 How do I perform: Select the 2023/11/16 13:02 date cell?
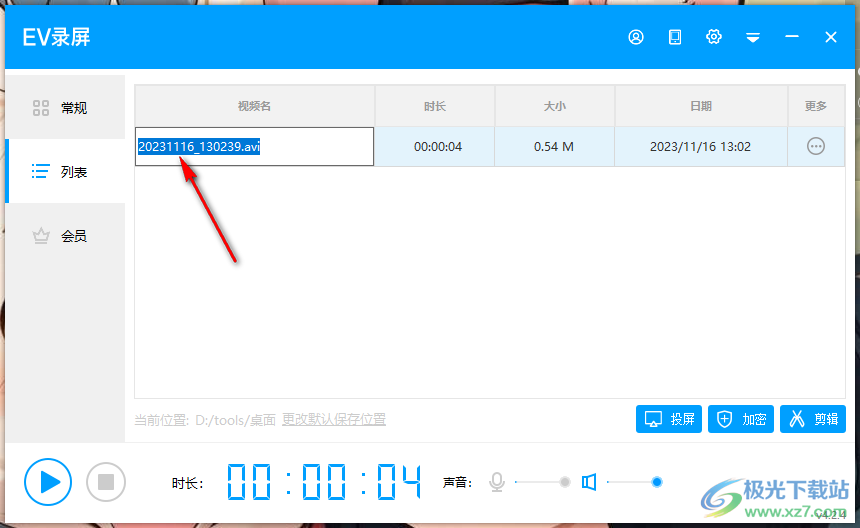(x=701, y=146)
